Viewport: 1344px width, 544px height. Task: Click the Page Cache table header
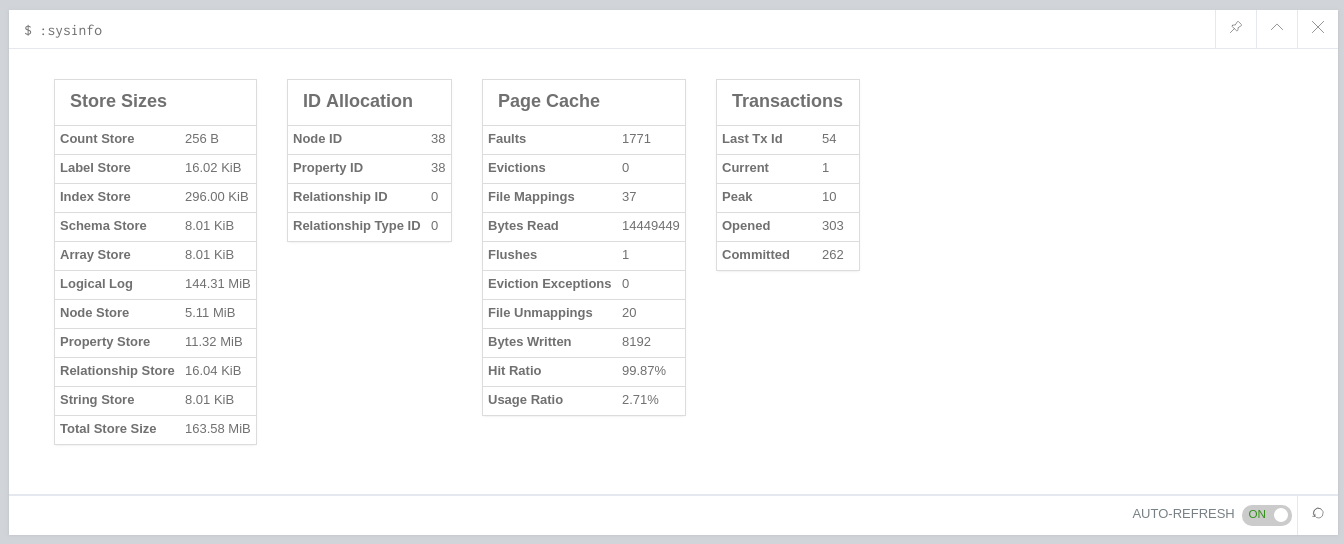[x=549, y=101]
